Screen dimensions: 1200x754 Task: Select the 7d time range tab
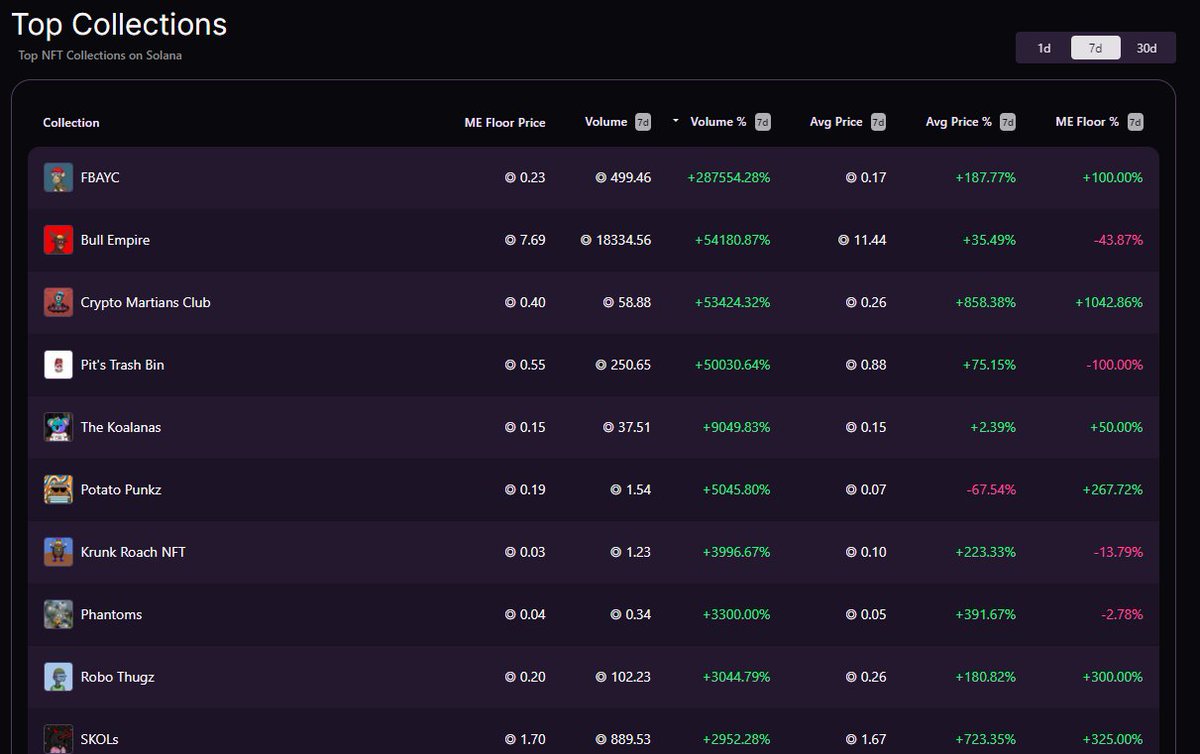[x=1095, y=48]
